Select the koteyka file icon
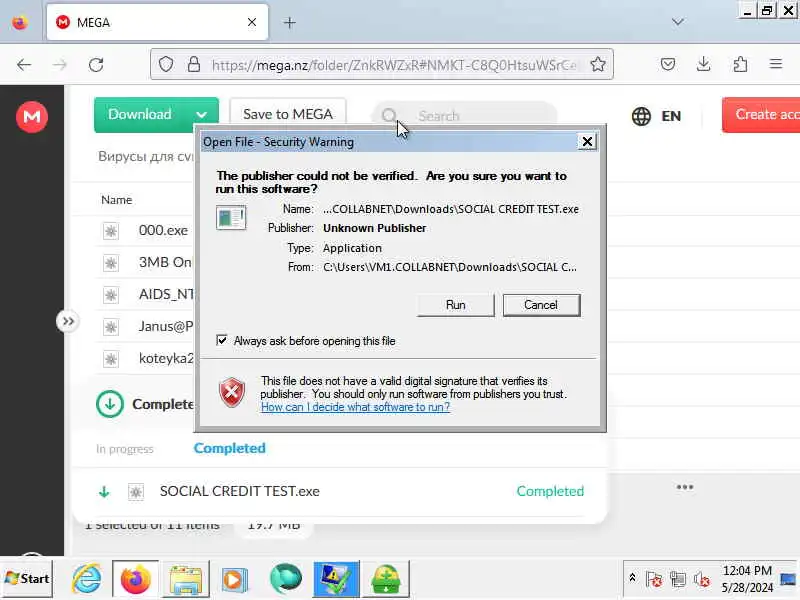 111,359
